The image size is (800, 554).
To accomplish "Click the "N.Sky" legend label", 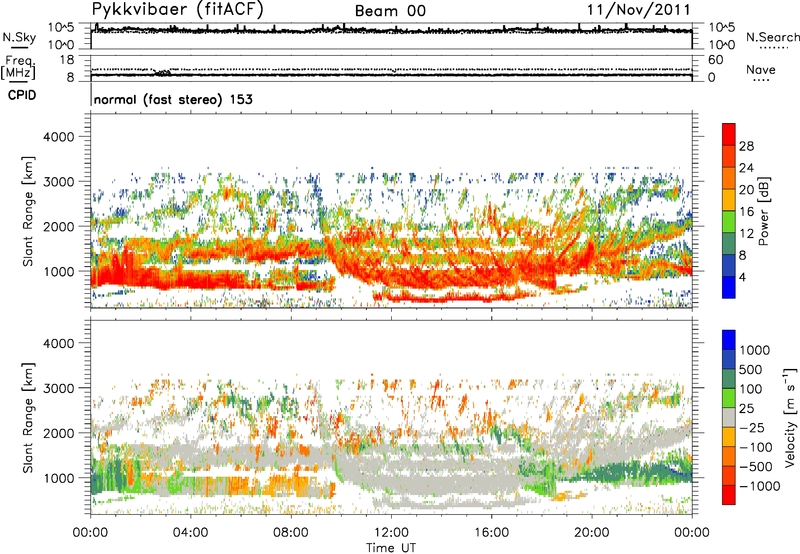I will tap(19, 37).
